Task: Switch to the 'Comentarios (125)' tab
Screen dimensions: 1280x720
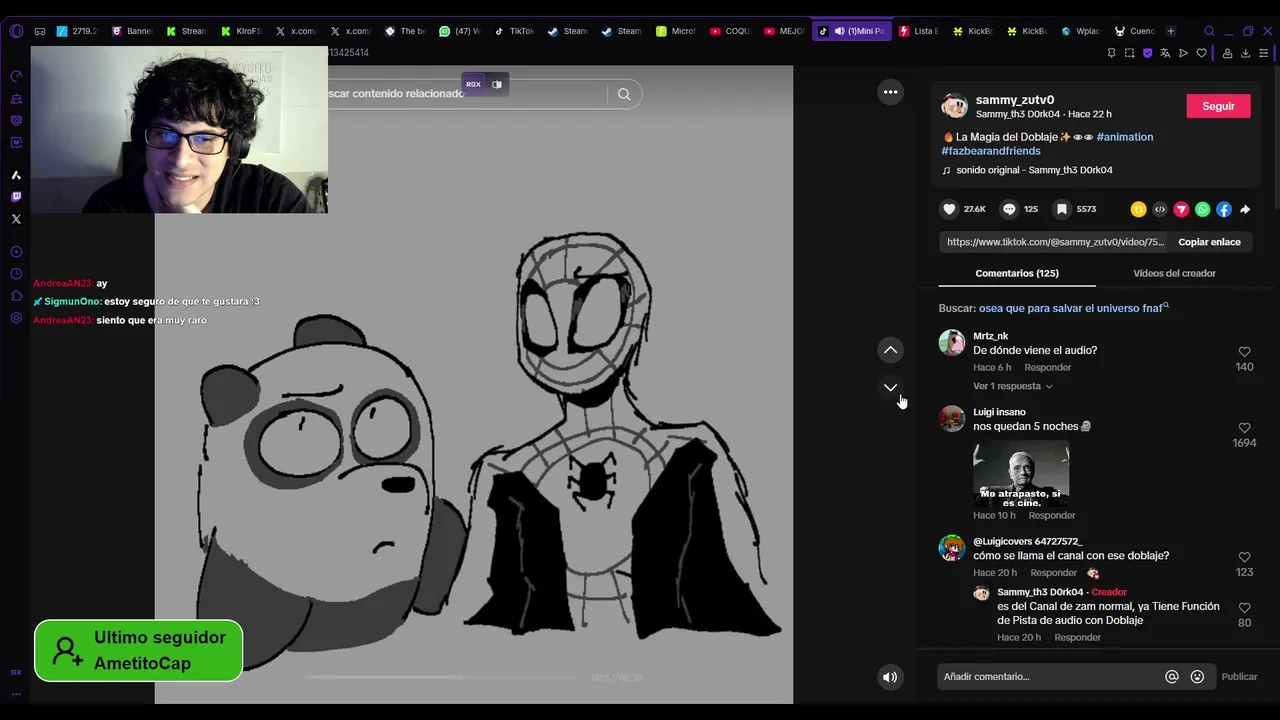Action: click(1017, 273)
